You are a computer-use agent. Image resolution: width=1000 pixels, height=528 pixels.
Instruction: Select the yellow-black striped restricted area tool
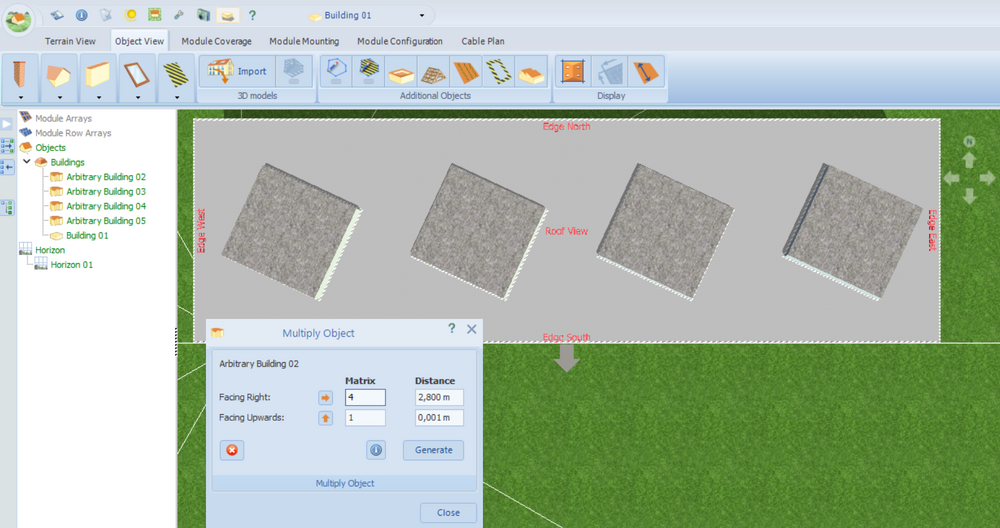175,73
